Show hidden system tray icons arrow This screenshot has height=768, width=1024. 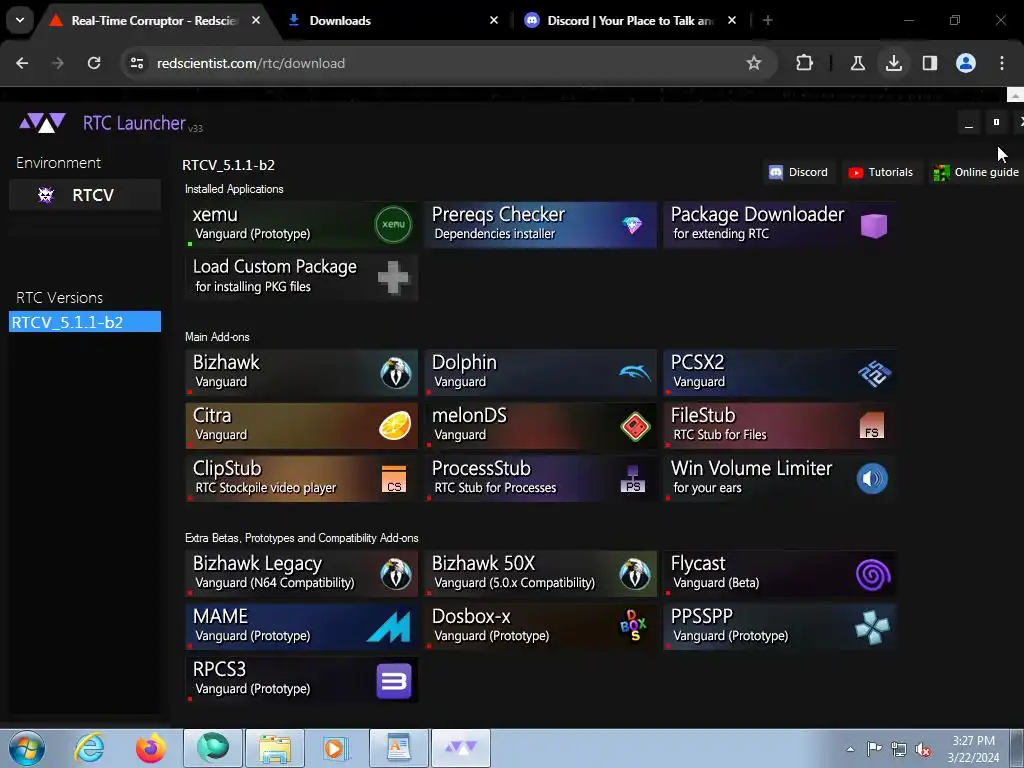pyautogui.click(x=850, y=749)
